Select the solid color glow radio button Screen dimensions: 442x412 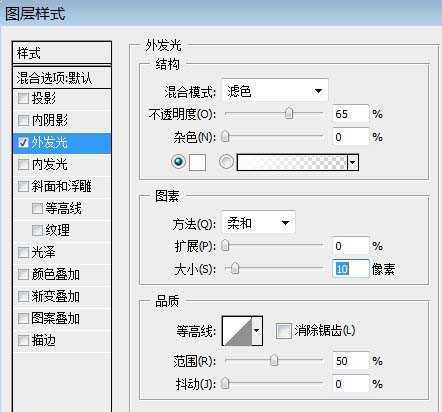(179, 162)
